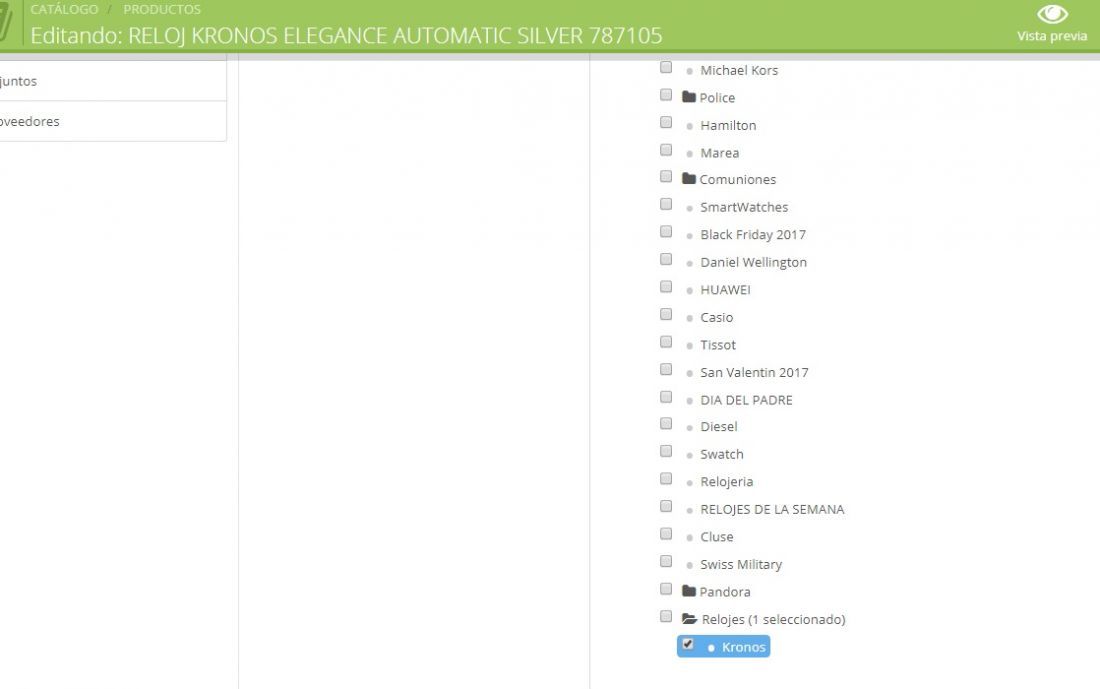Select the HUAWEI tree label
The width and height of the screenshot is (1100, 689).
[725, 290]
